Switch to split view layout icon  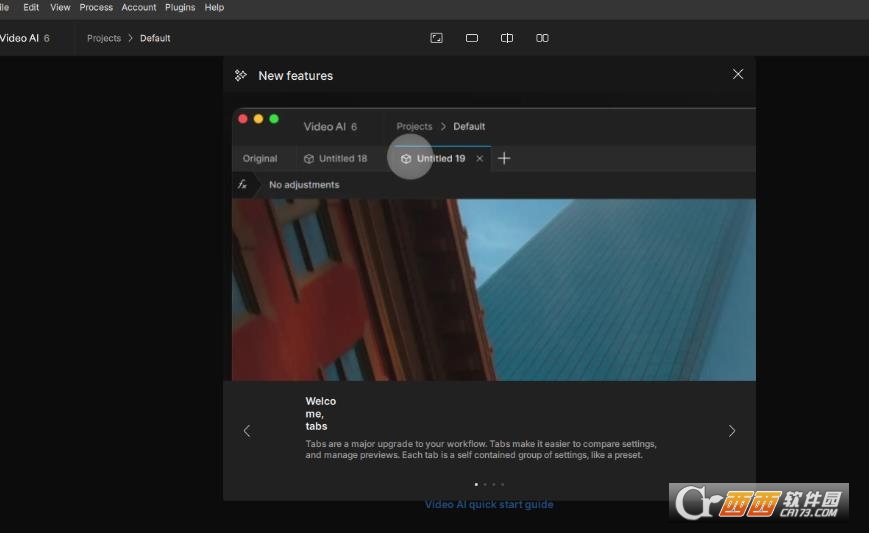[x=507, y=38]
